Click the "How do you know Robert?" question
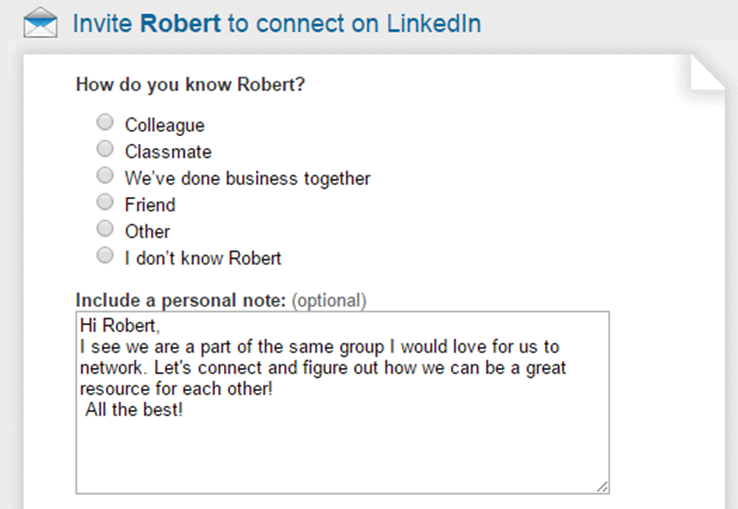Screen dimensions: 738x509 (x=190, y=84)
